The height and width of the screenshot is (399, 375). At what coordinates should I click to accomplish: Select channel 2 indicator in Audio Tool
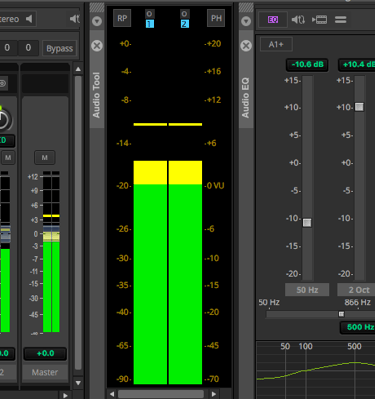coord(185,24)
